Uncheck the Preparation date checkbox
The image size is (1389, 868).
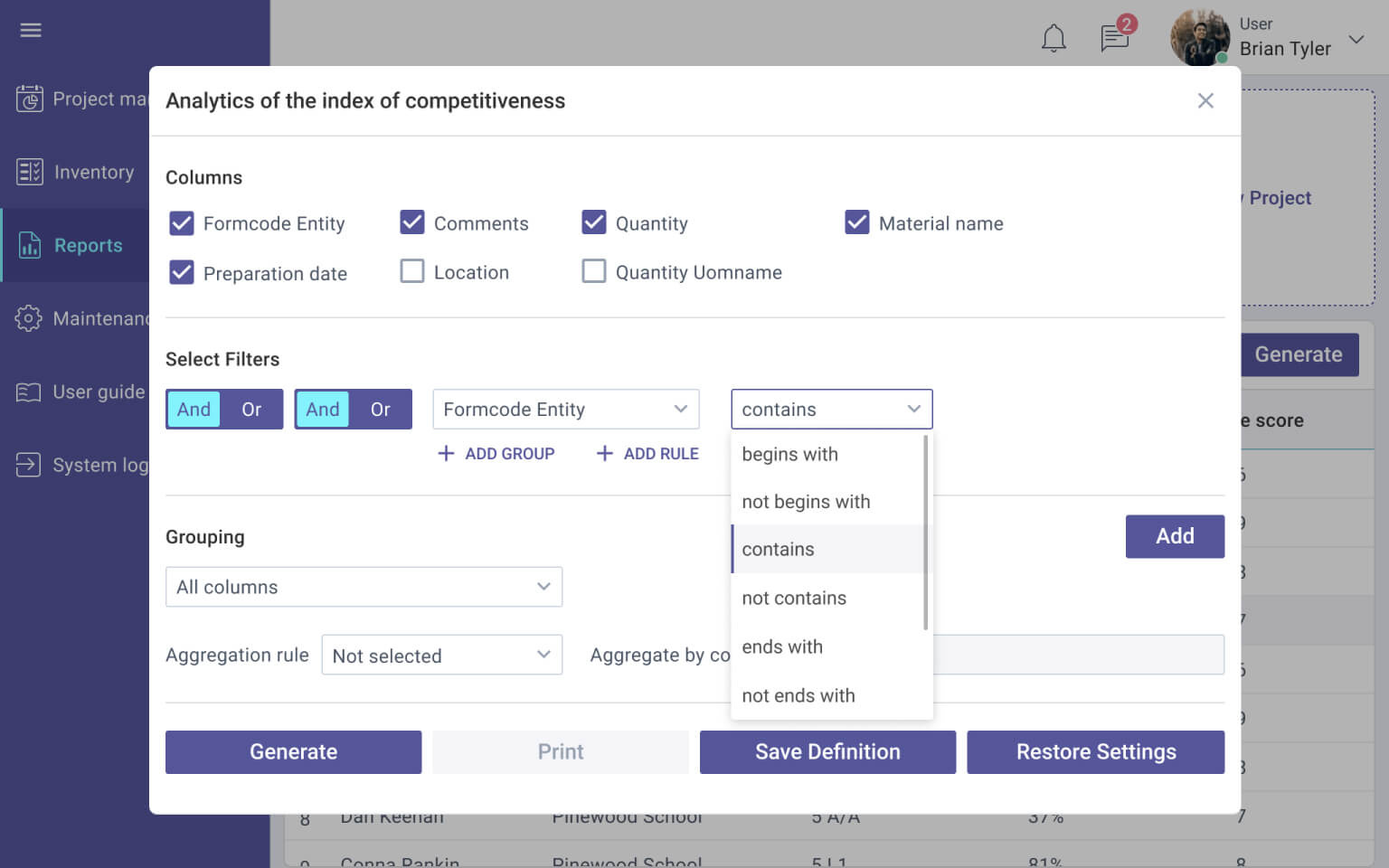[x=182, y=272]
